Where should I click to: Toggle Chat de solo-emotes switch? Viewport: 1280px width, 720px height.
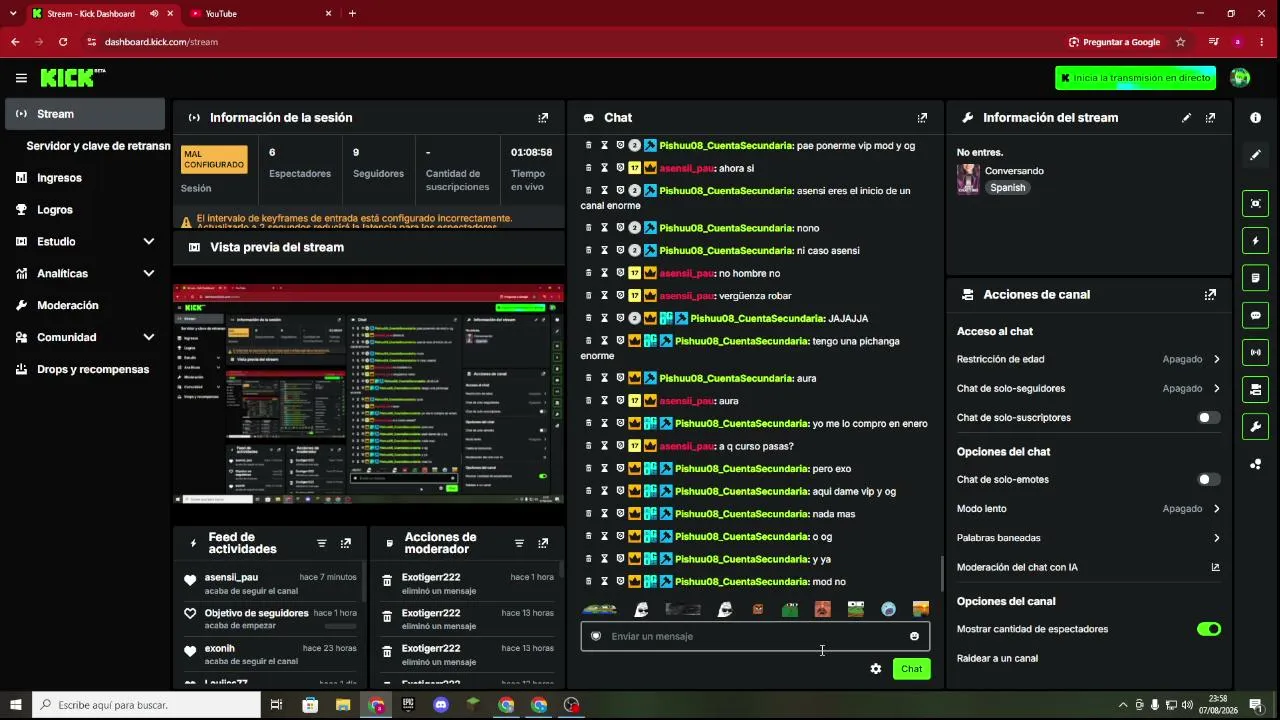[1209, 480]
